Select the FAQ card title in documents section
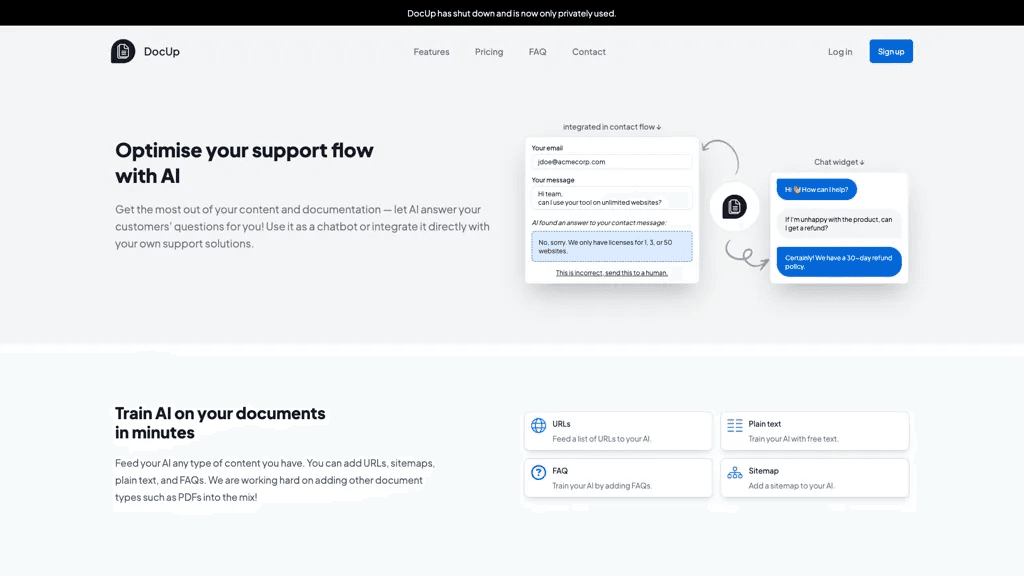This screenshot has width=1024, height=576. coord(560,471)
